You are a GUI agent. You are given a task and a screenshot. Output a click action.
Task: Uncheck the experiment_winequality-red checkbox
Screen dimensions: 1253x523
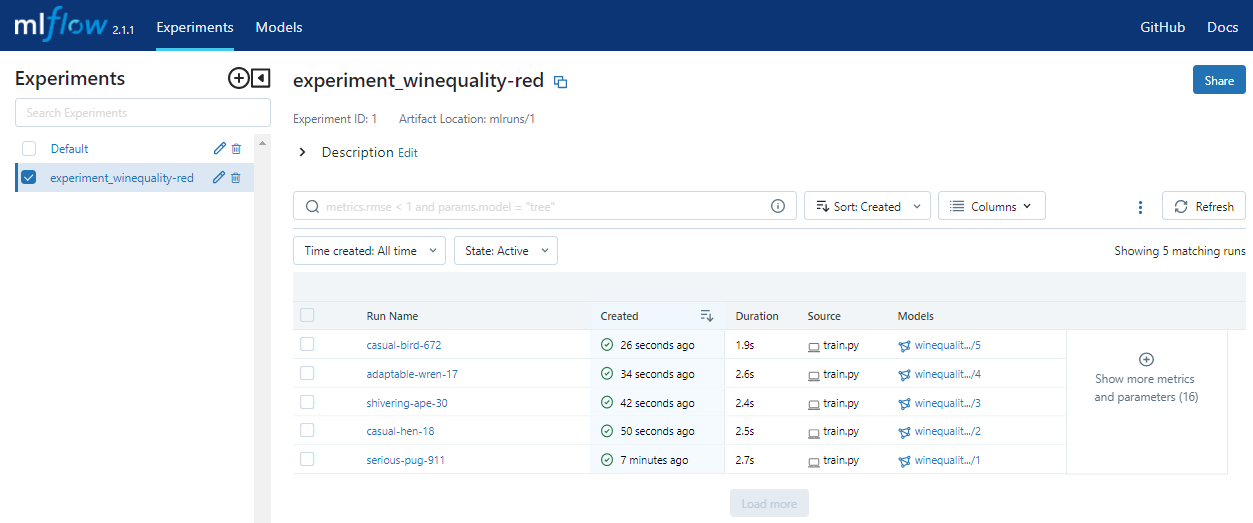29,178
